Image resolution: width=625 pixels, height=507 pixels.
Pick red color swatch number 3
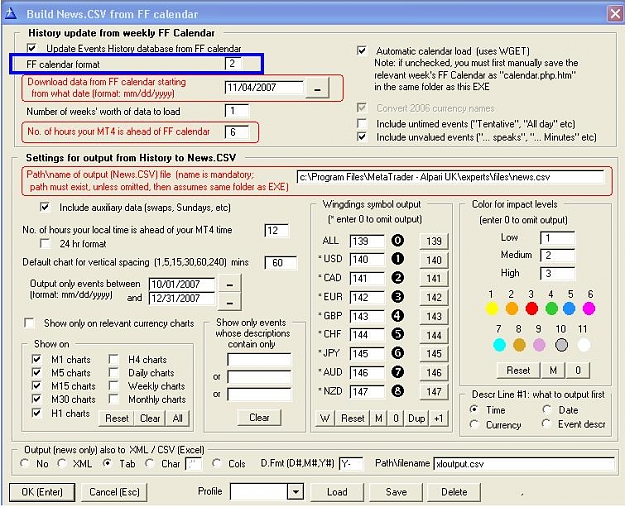coord(532,309)
